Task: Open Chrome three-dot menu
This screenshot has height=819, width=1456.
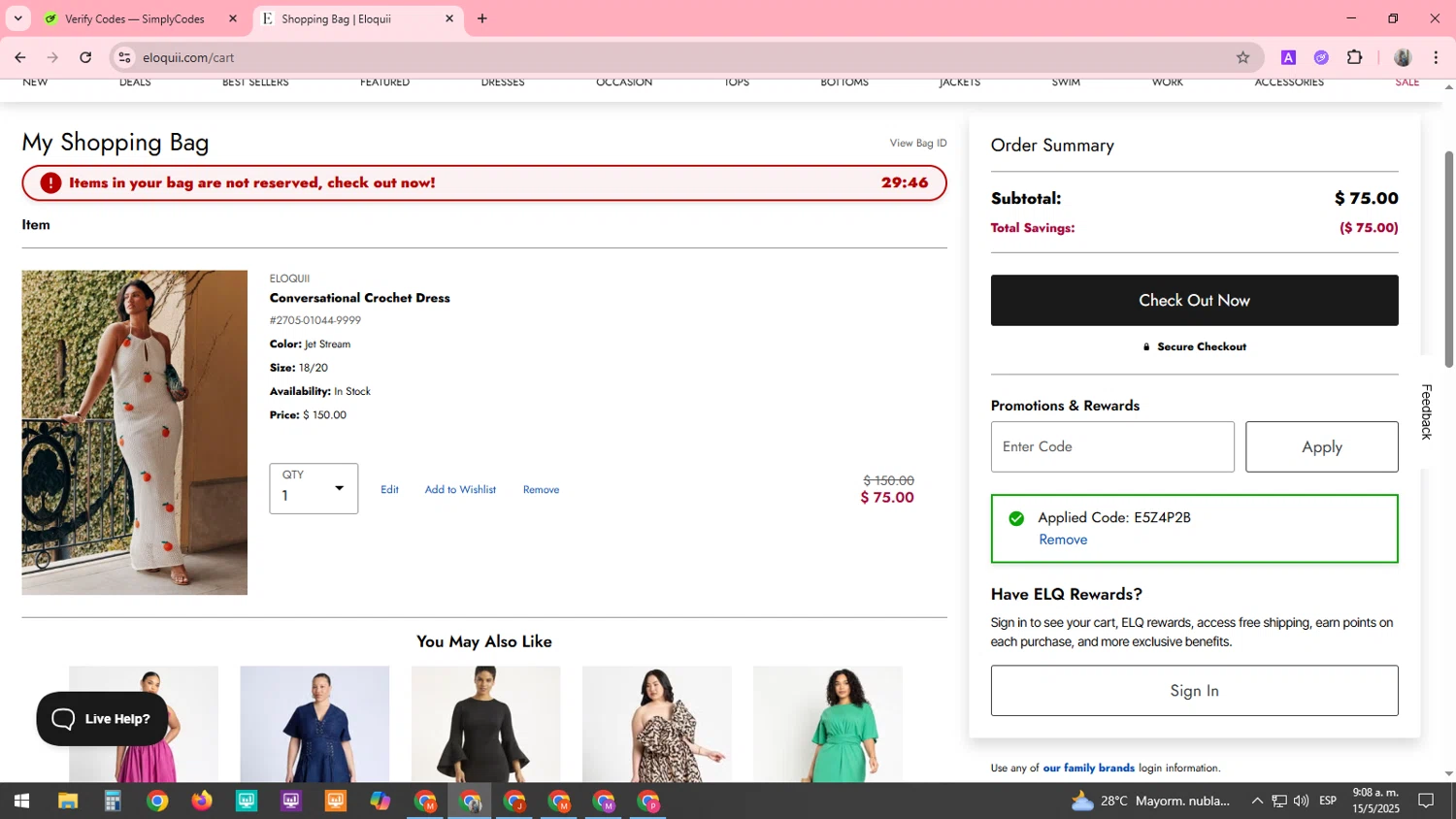Action: 1436,57
